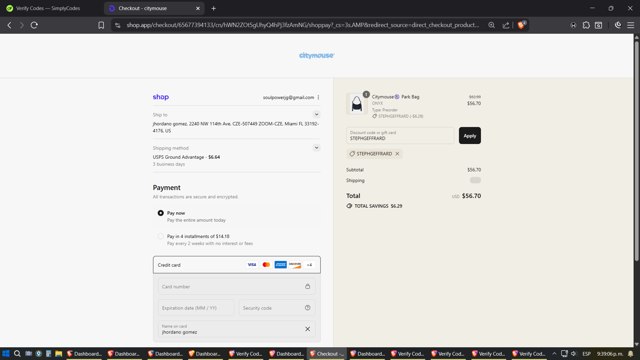Viewport: 640px width, 360px height.
Task: Click the Discount code or gift card field
Action: (x=400, y=136)
